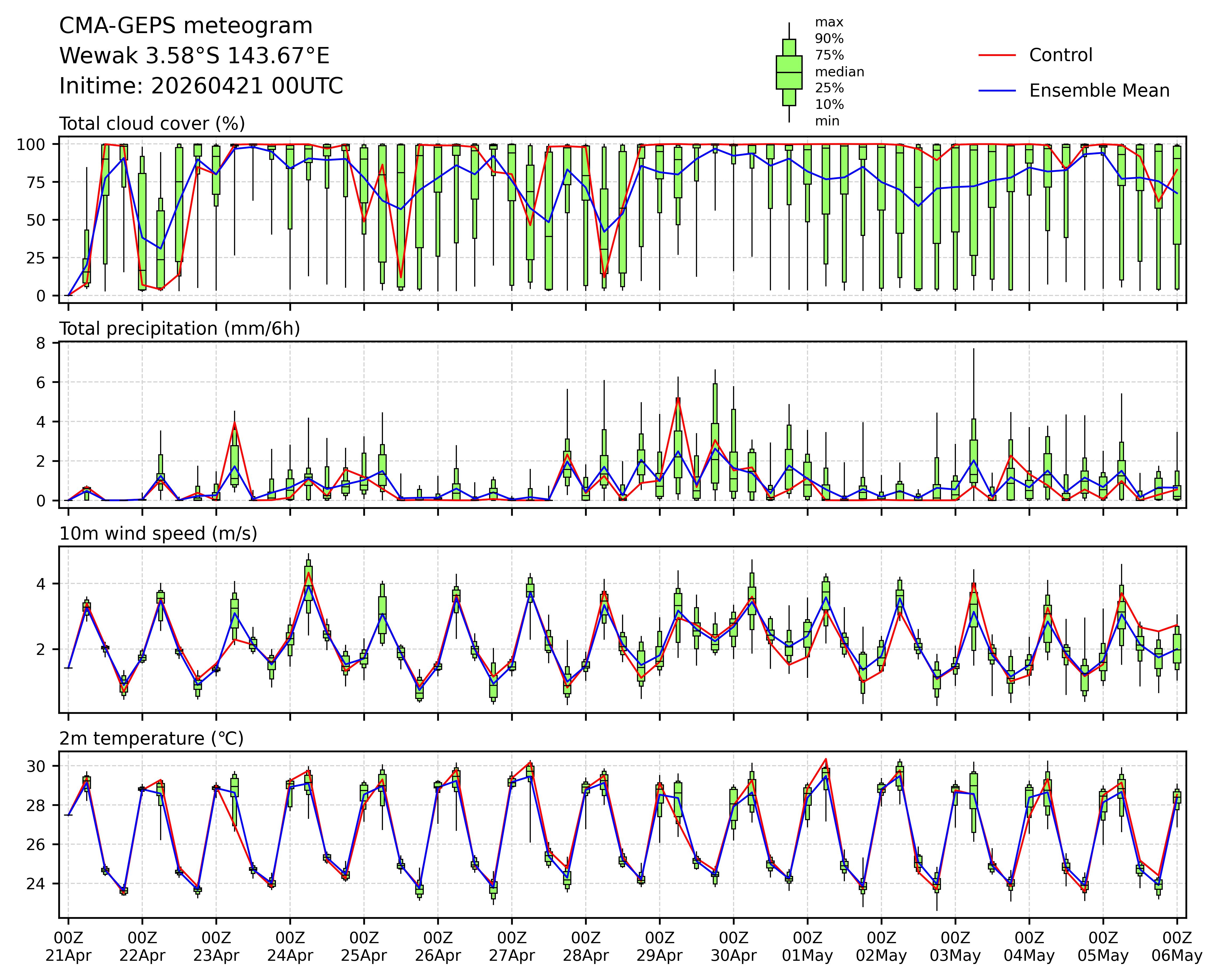Click the 'CMA-GEPS meteogram' title
The width and height of the screenshot is (1219, 980).
click(185, 26)
